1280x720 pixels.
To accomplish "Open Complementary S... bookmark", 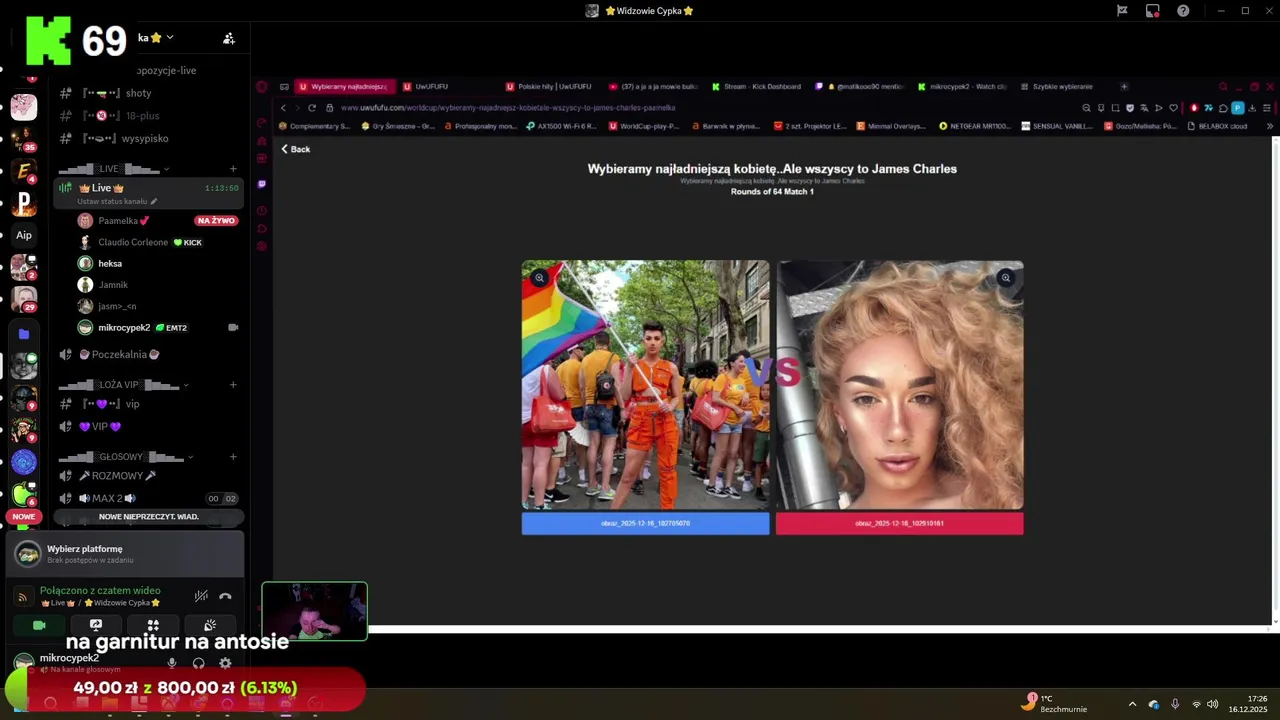I will pyautogui.click(x=314, y=127).
